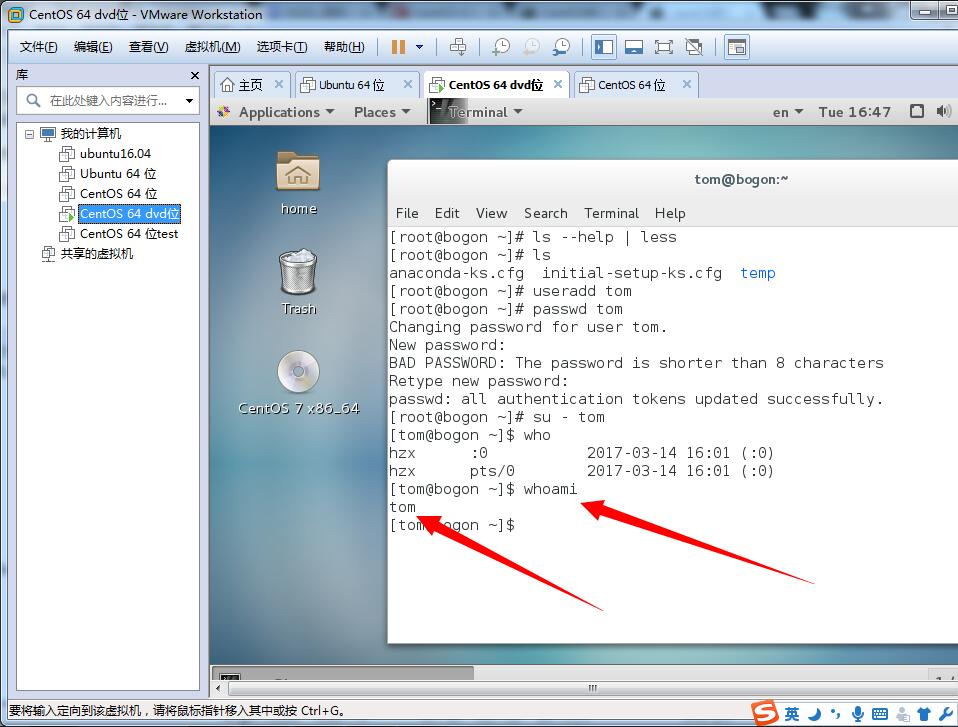Image resolution: width=958 pixels, height=727 pixels.
Task: Close the 主页 tab
Action: coord(279,84)
